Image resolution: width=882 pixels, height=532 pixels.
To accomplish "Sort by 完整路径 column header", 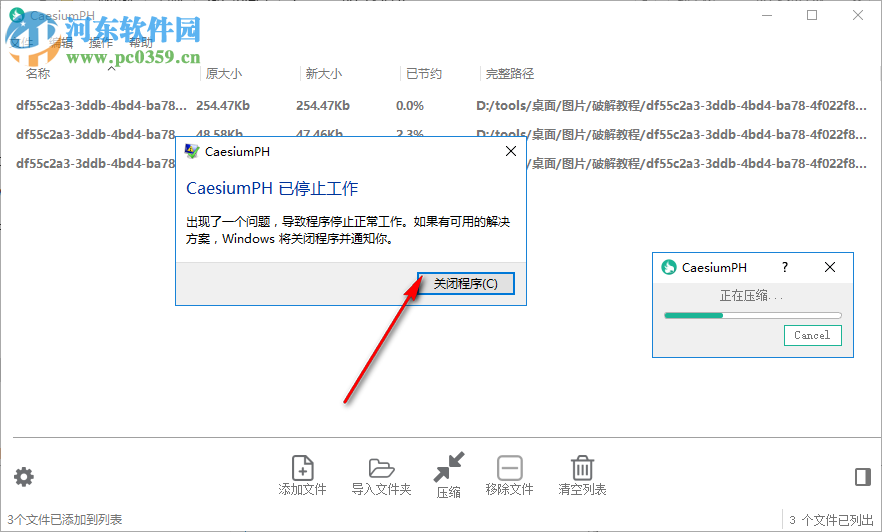I will [x=510, y=74].
